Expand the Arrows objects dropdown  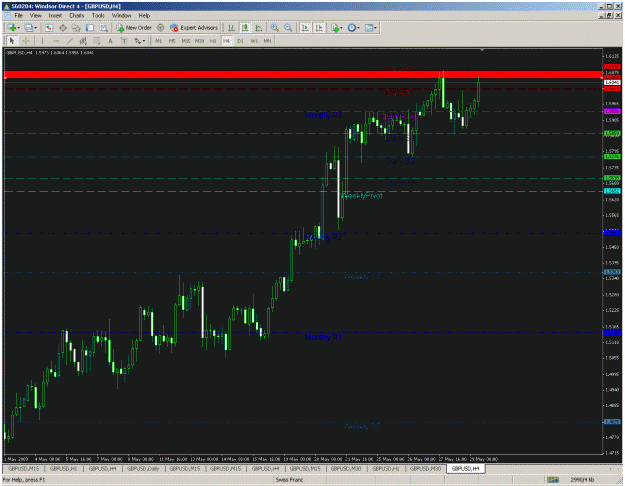tap(144, 41)
